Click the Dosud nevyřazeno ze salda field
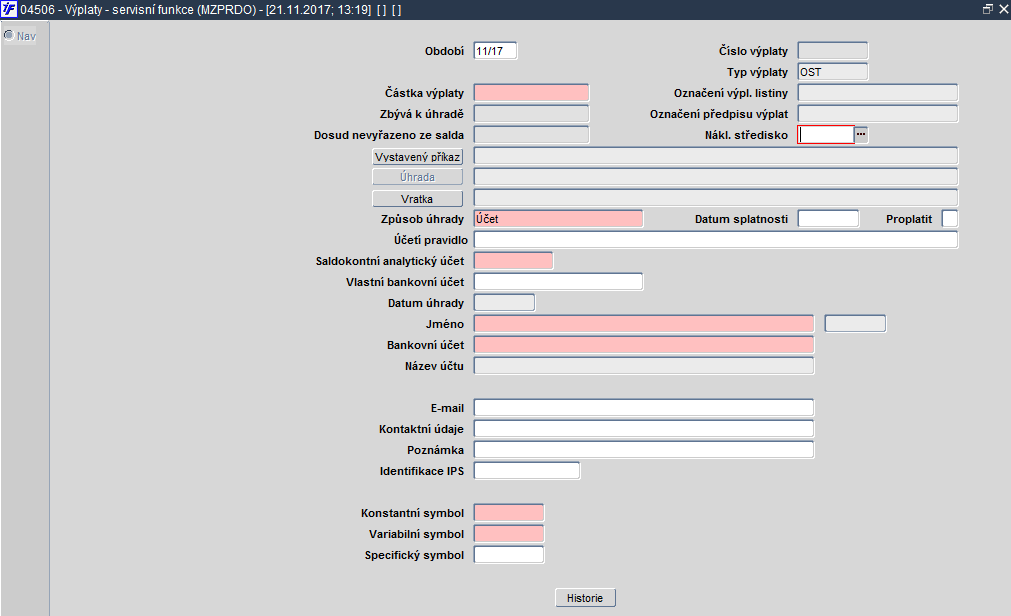 coord(531,135)
